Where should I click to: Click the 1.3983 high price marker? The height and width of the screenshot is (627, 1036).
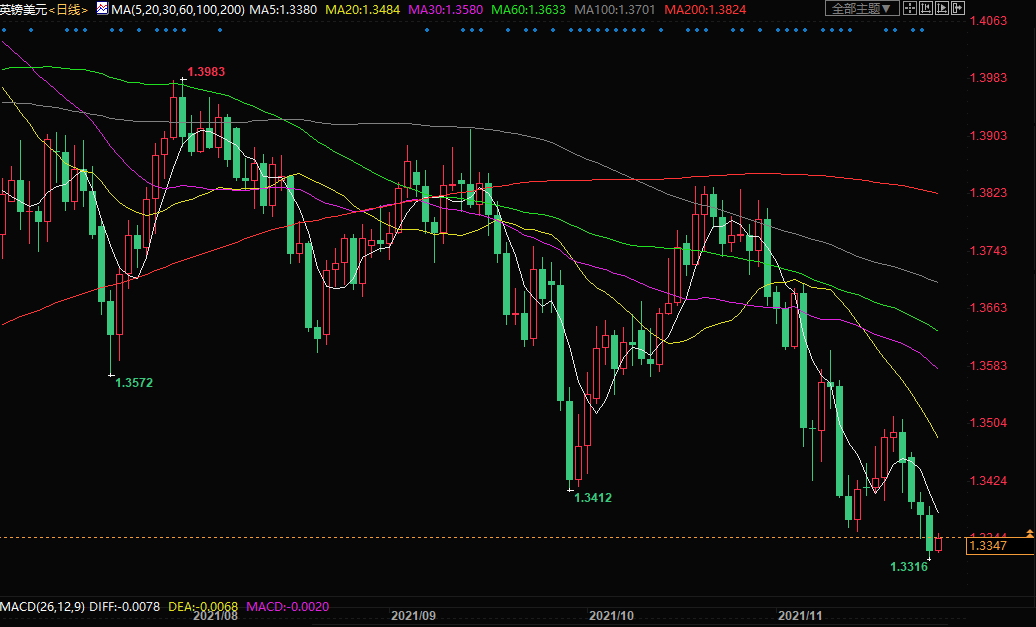206,72
